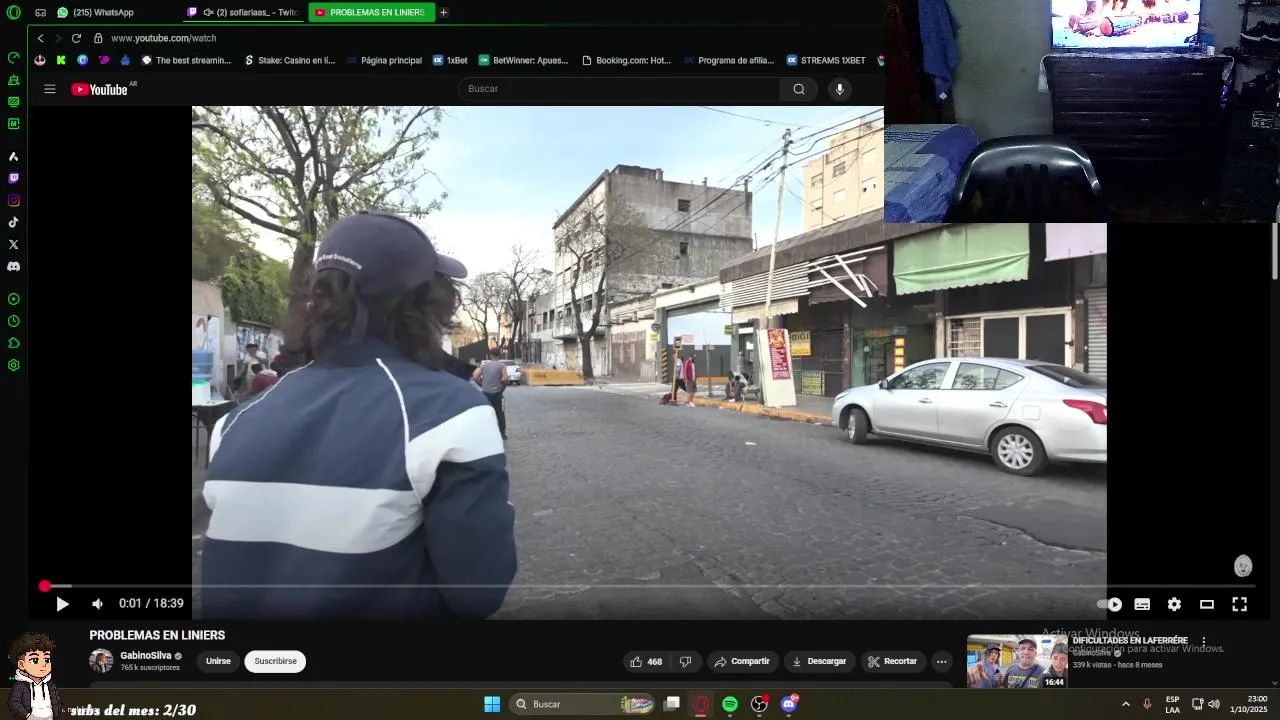This screenshot has height=720, width=1280.
Task: Mute the video volume
Action: 97,604
